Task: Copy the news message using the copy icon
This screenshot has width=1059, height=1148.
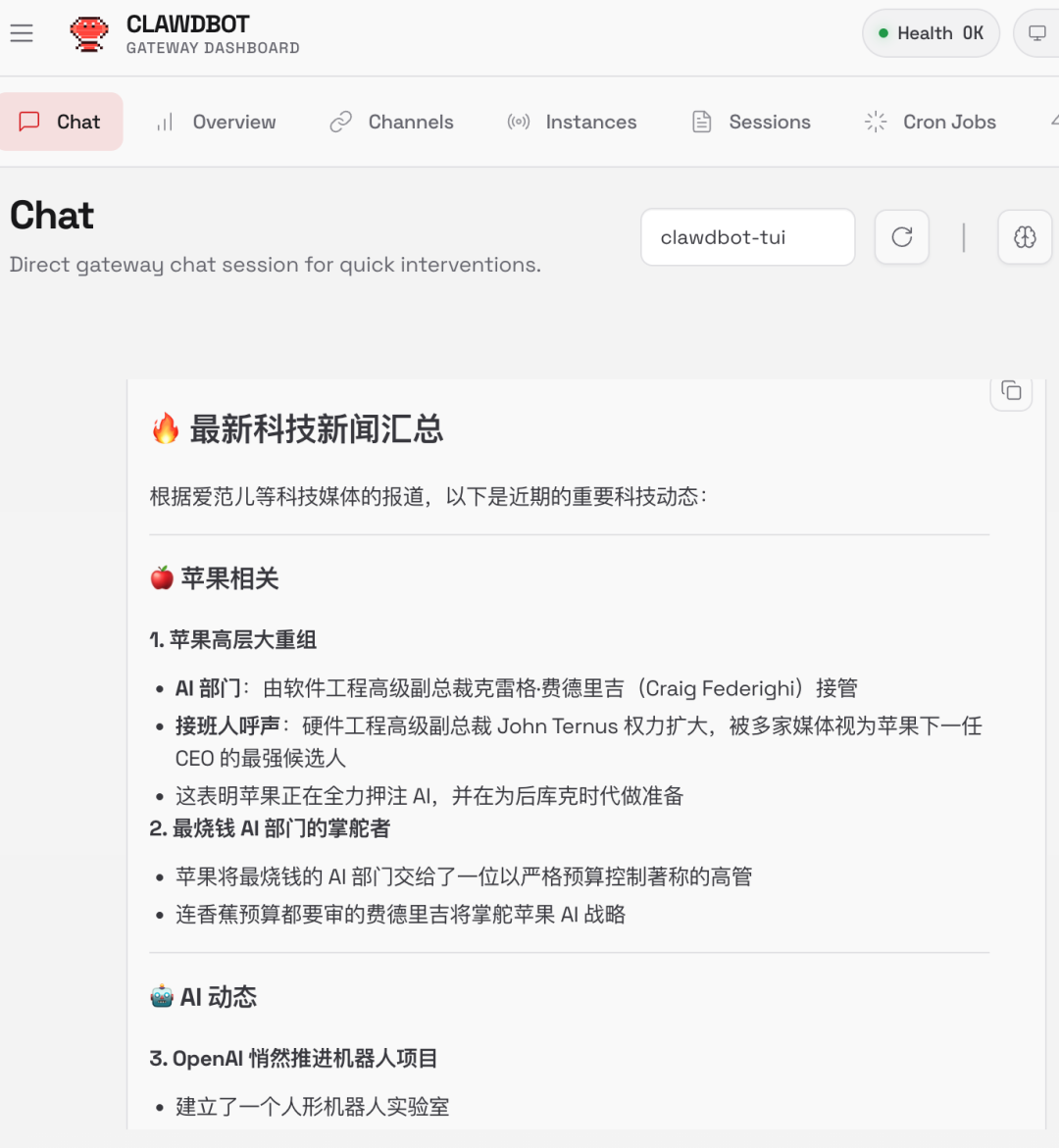Action: [1011, 391]
